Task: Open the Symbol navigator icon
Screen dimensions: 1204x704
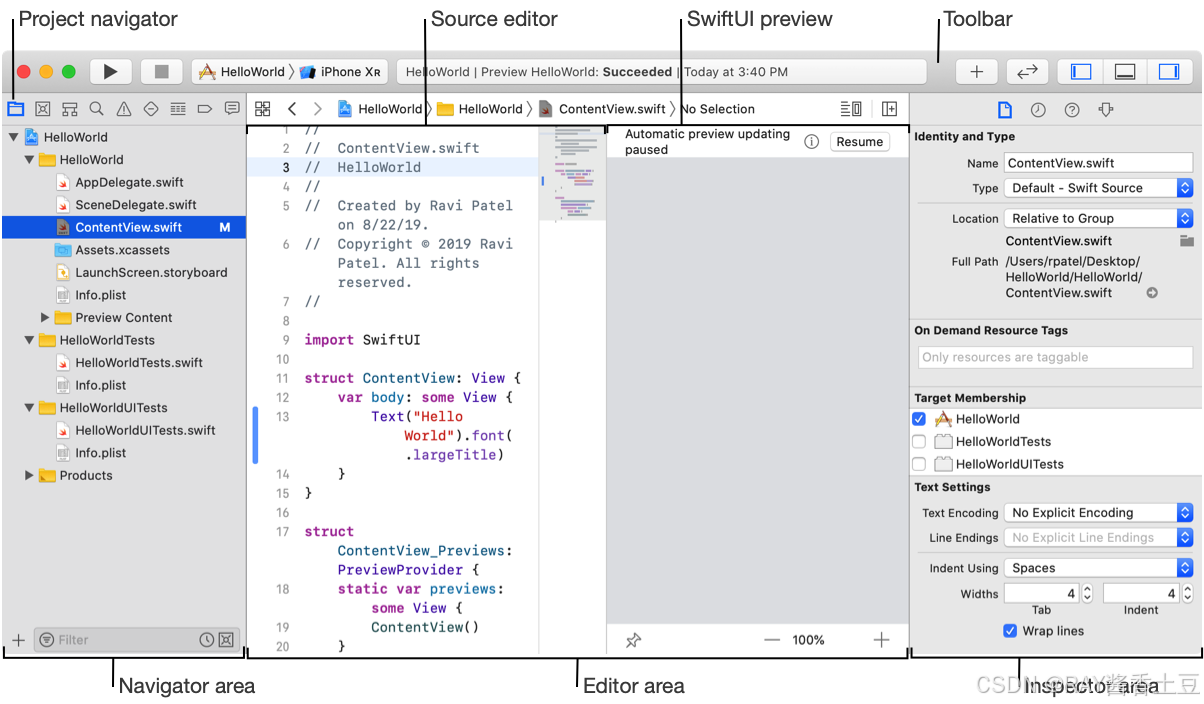Action: click(70, 109)
